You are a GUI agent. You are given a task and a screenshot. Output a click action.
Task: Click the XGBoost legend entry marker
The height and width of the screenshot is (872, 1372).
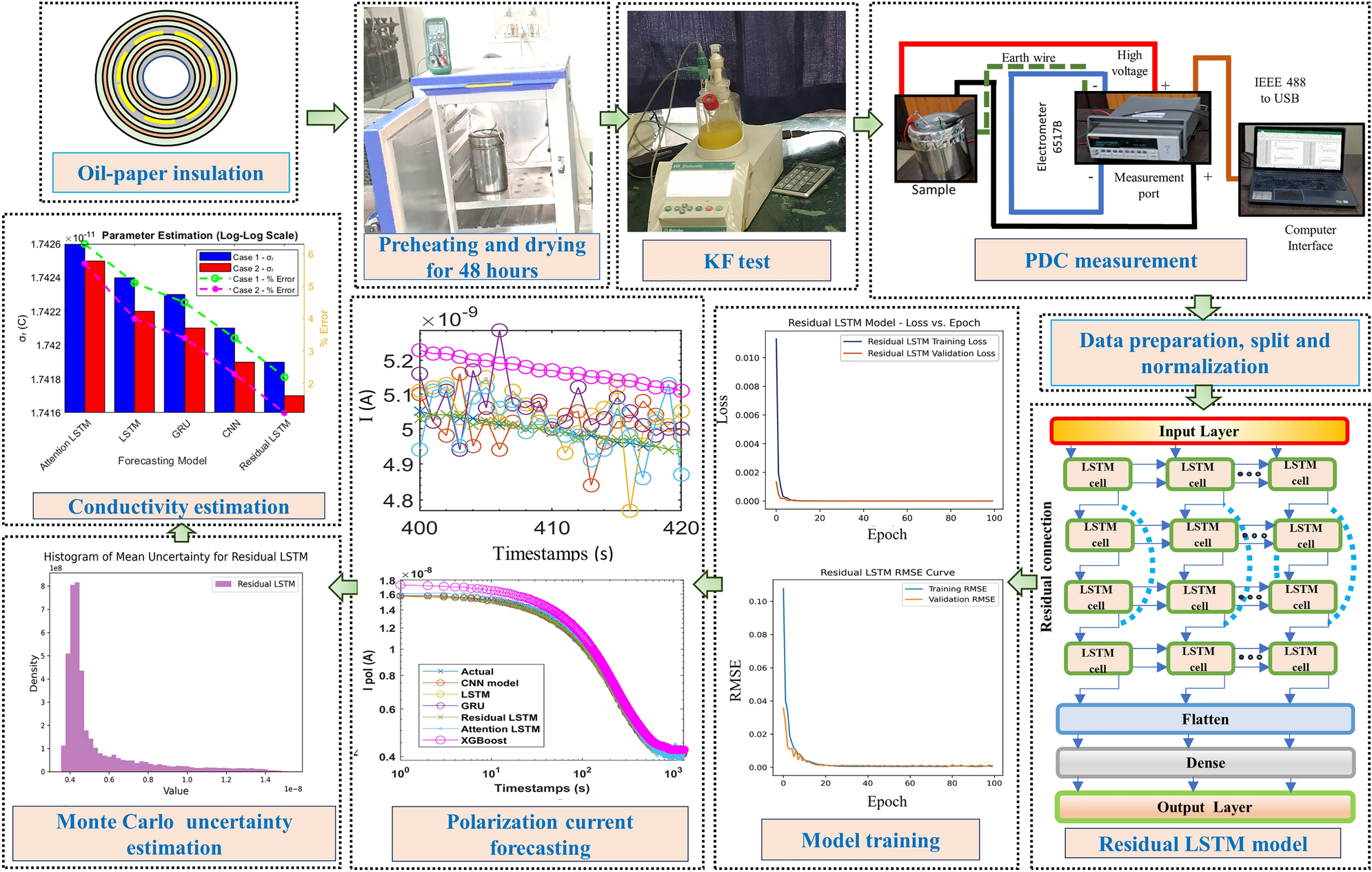click(440, 740)
